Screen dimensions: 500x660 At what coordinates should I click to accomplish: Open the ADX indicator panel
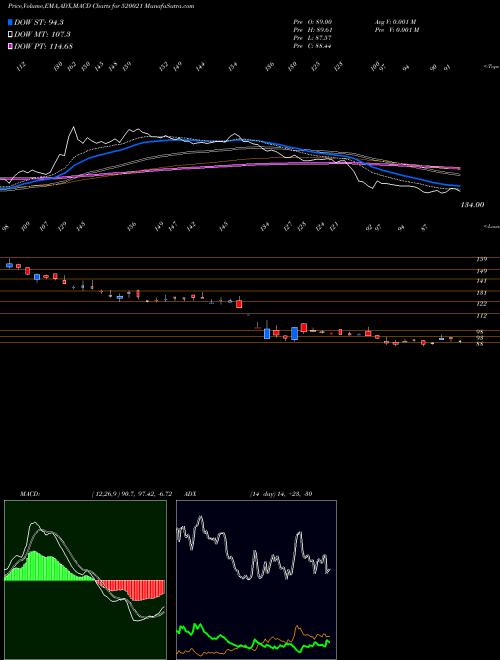click(x=256, y=580)
